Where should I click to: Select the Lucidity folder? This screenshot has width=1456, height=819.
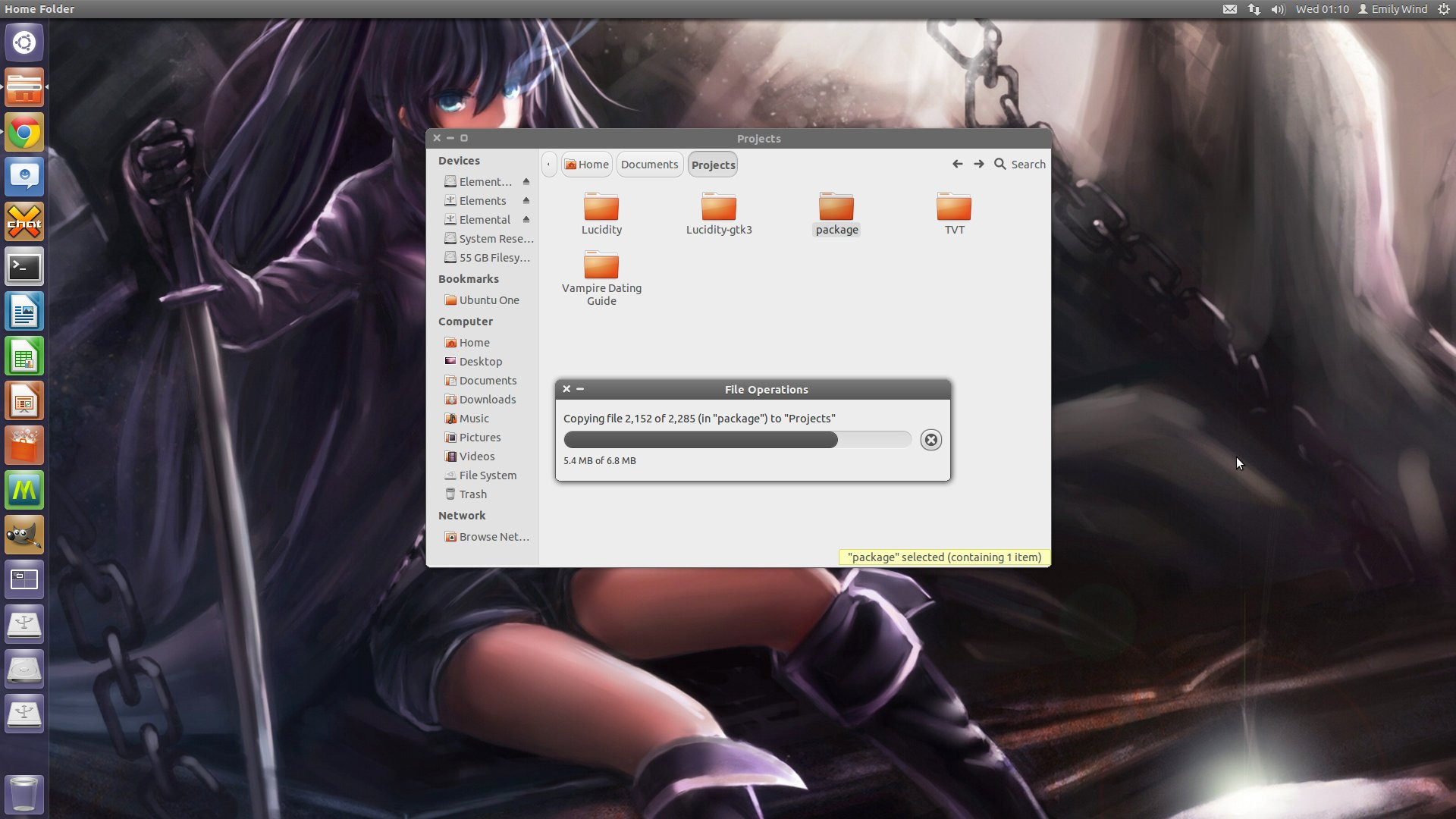[601, 214]
